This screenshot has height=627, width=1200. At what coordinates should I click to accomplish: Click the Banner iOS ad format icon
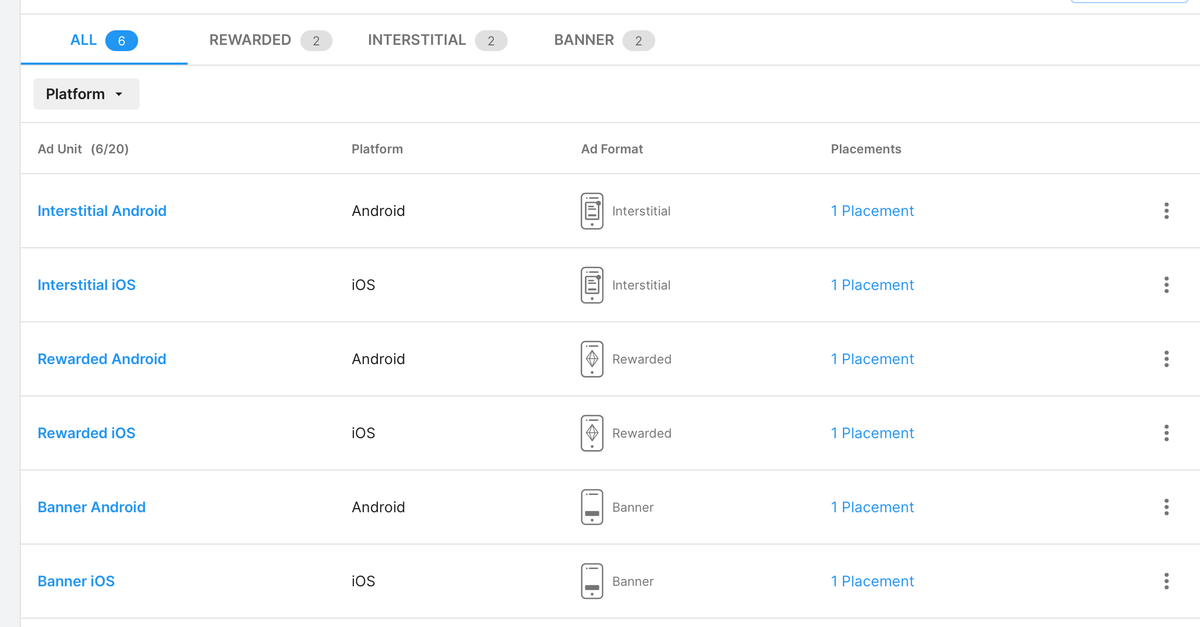point(592,581)
